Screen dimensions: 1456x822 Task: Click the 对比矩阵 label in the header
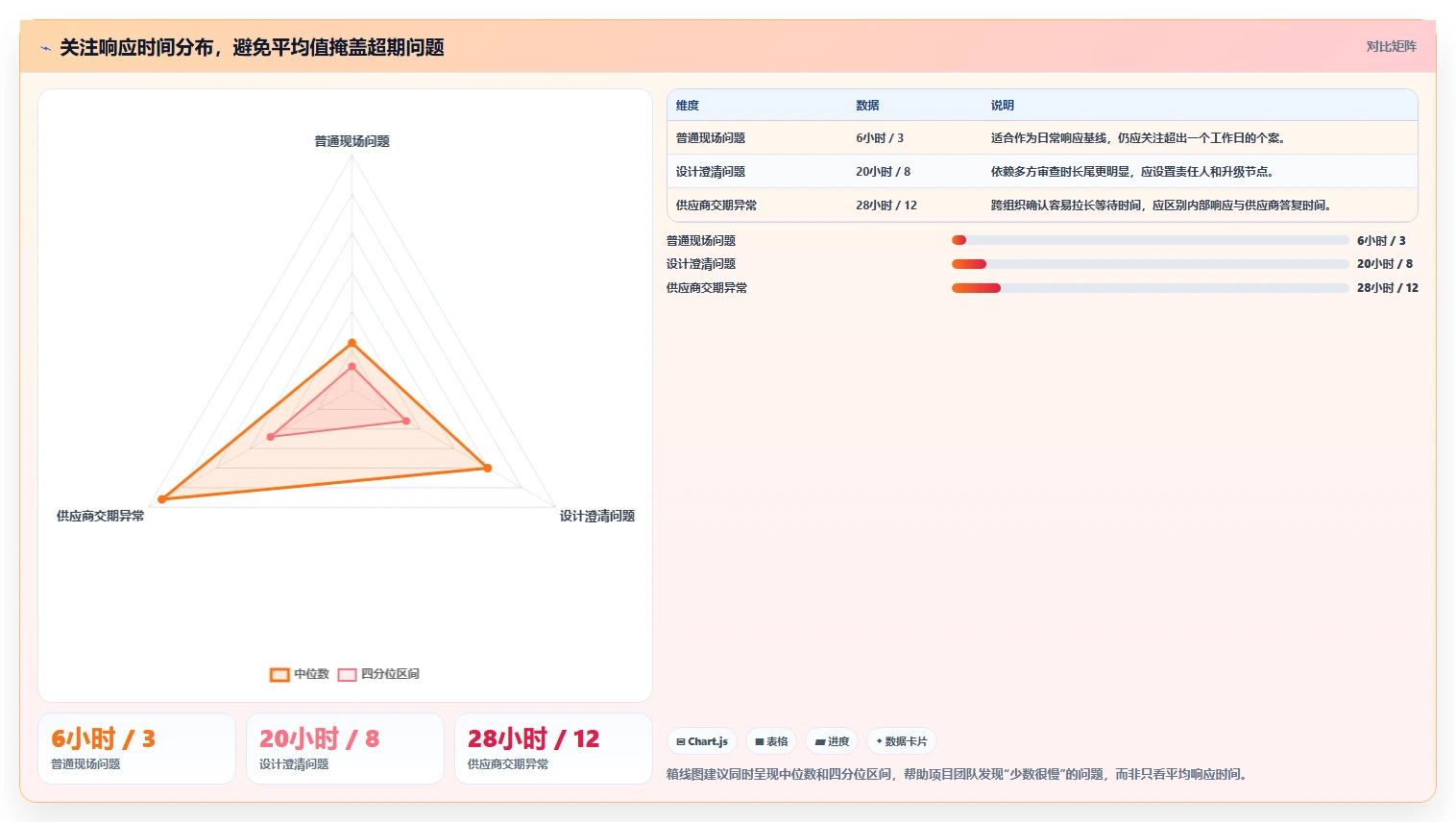(1391, 46)
